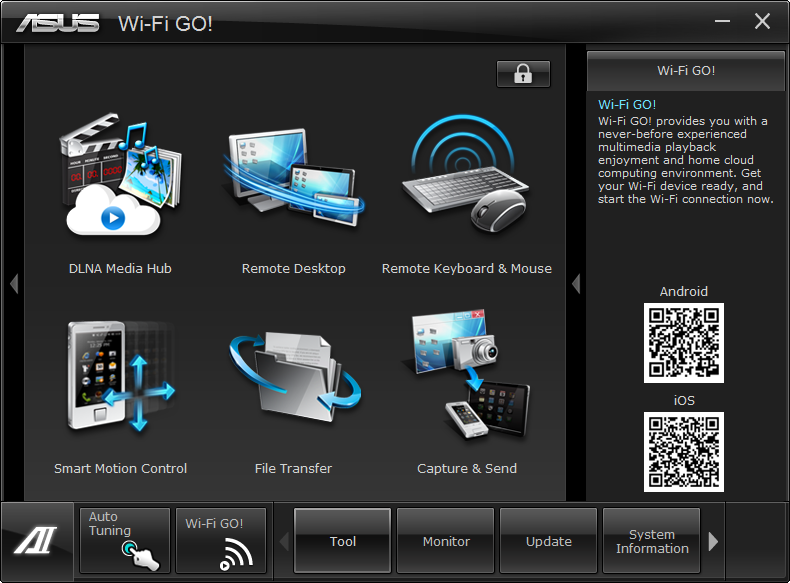The height and width of the screenshot is (583, 790).
Task: Click the Android label text
Action: [x=684, y=291]
